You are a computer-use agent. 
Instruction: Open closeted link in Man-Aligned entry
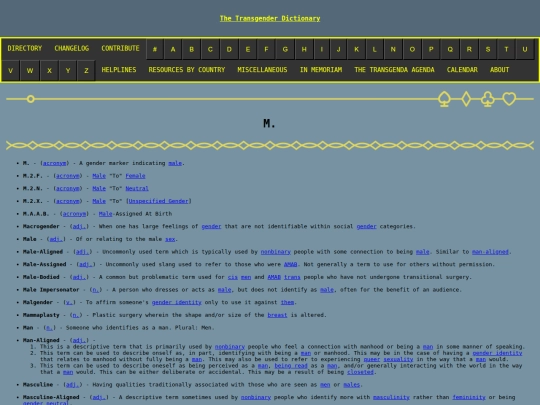(x=360, y=372)
